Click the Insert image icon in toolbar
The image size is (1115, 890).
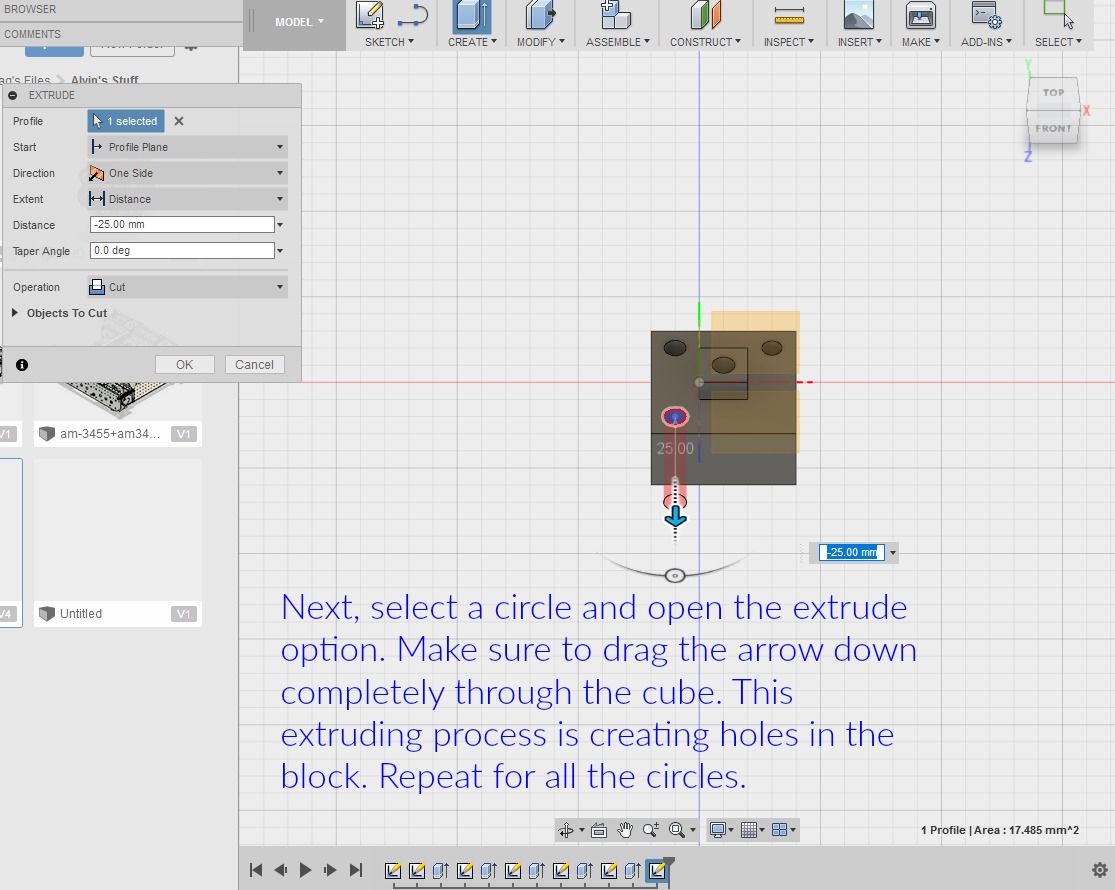859,15
